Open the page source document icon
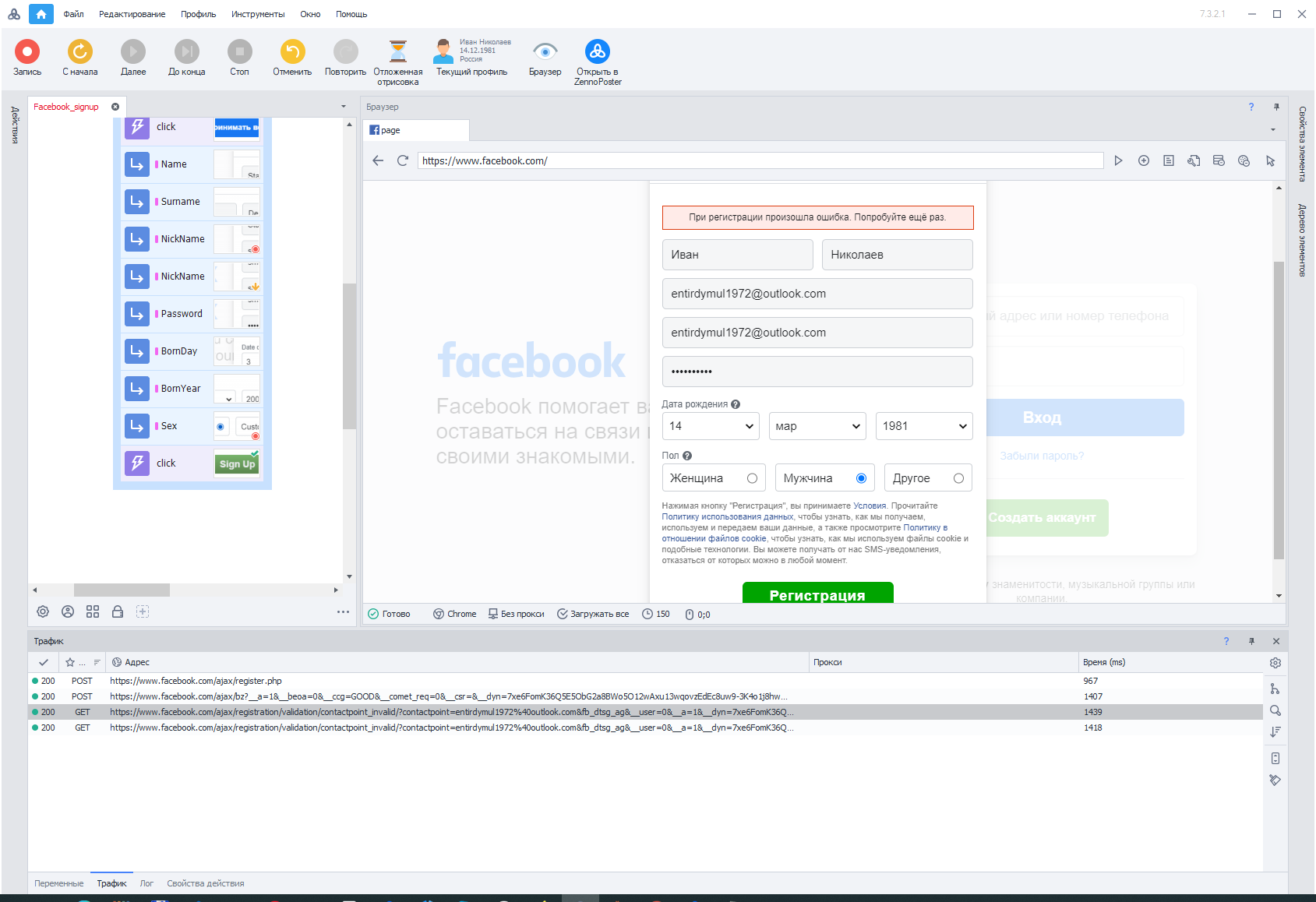 pos(1169,160)
